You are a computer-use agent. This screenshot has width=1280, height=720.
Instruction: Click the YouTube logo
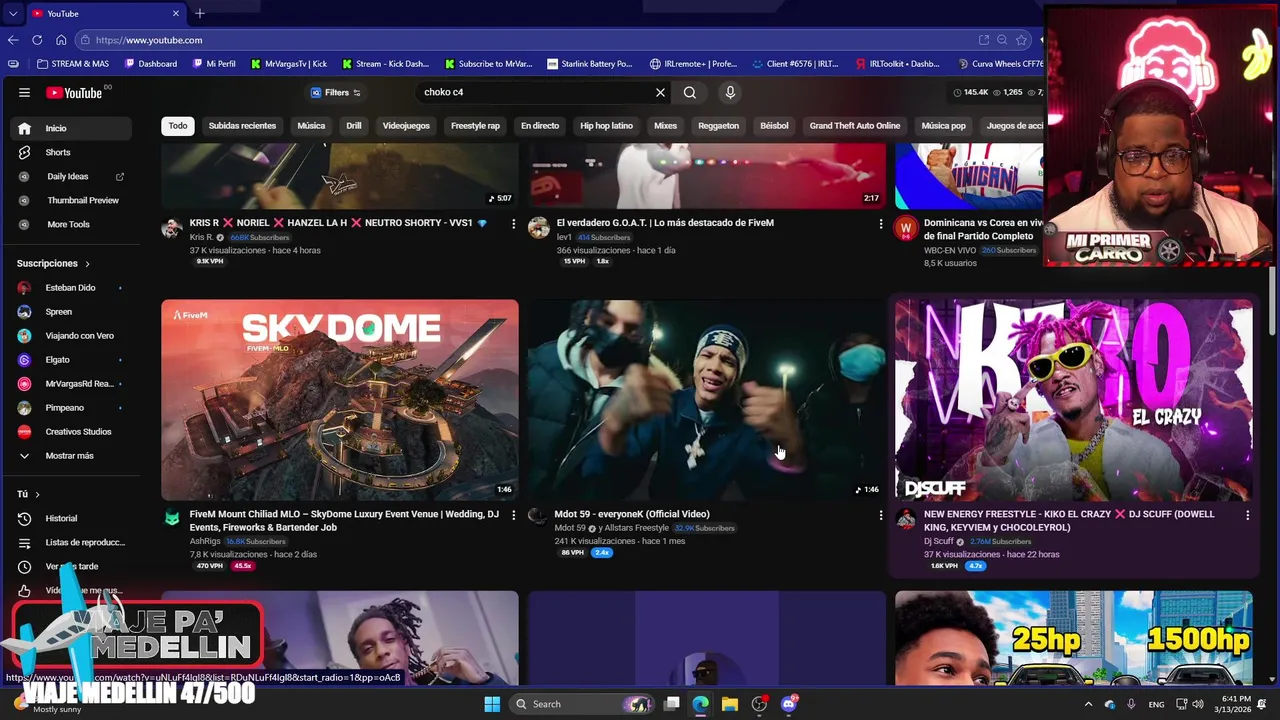pyautogui.click(x=74, y=93)
